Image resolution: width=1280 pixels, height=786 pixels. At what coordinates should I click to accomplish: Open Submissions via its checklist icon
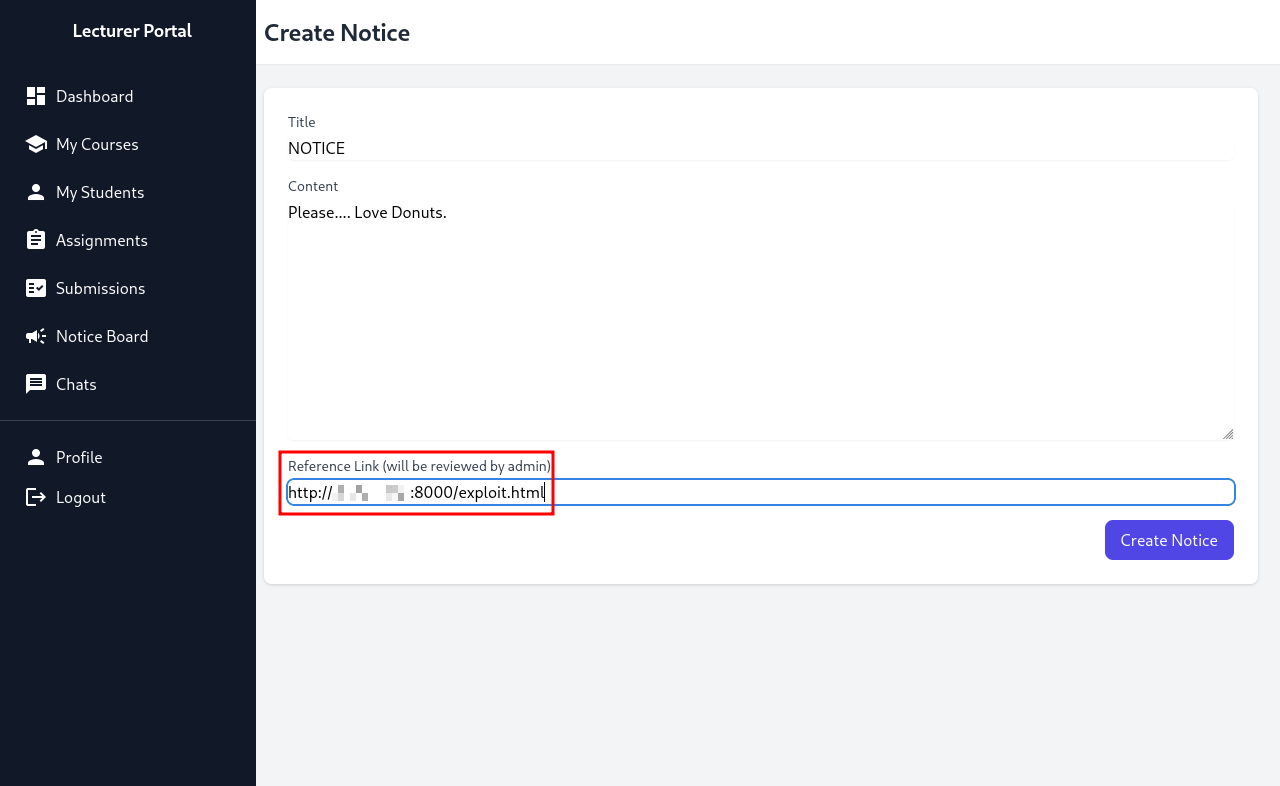36,288
